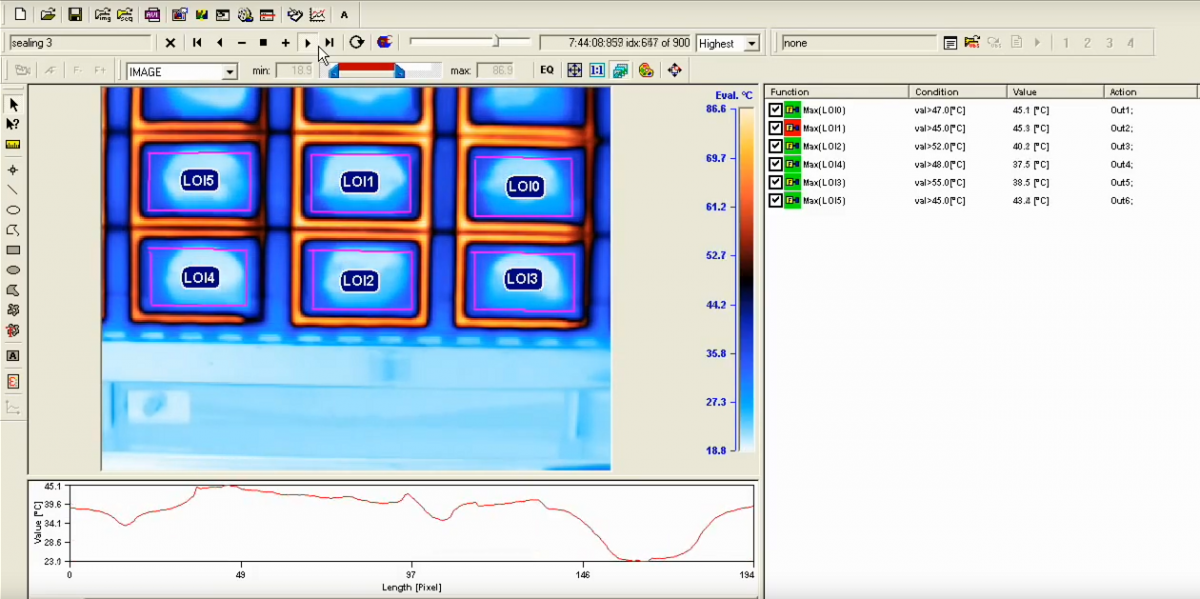Open the color palette icon on the toolbar
Screen dimensions: 1200x599
point(646,70)
